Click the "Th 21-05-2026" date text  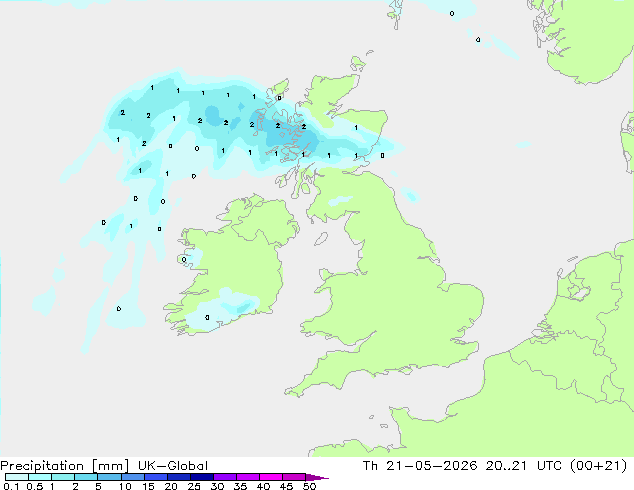coord(420,466)
